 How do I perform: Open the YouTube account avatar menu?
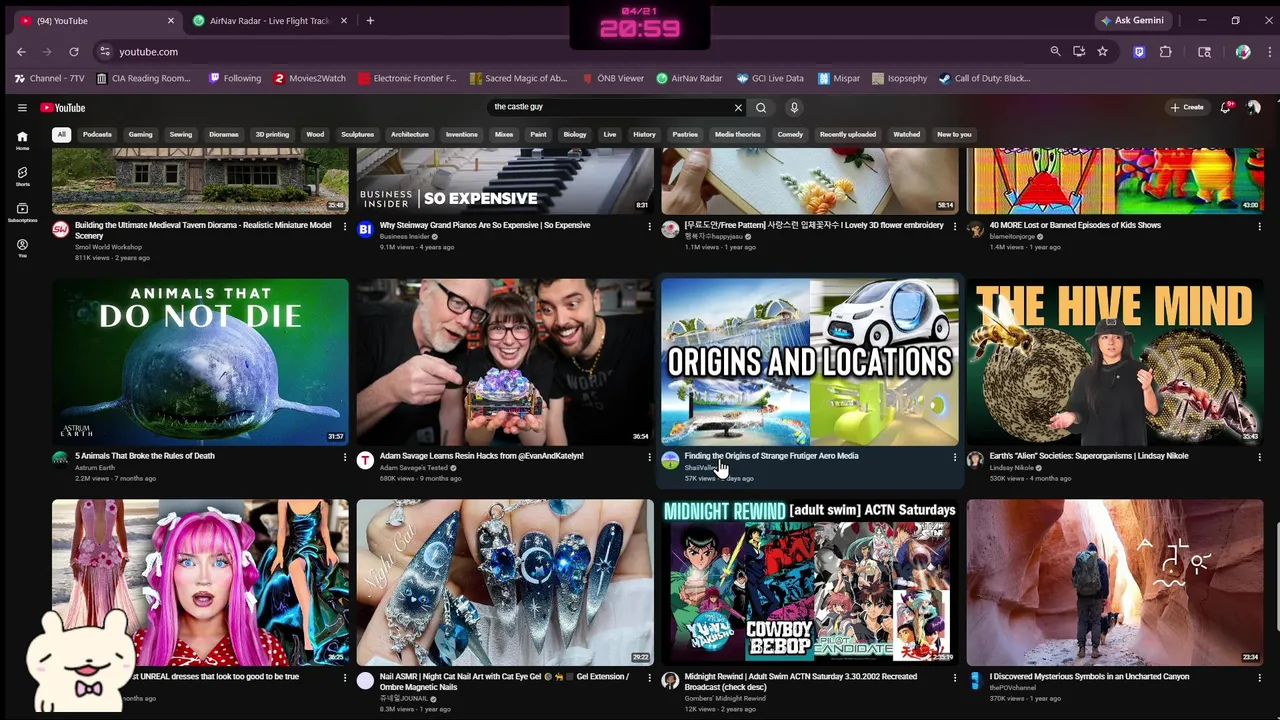[x=1254, y=108]
